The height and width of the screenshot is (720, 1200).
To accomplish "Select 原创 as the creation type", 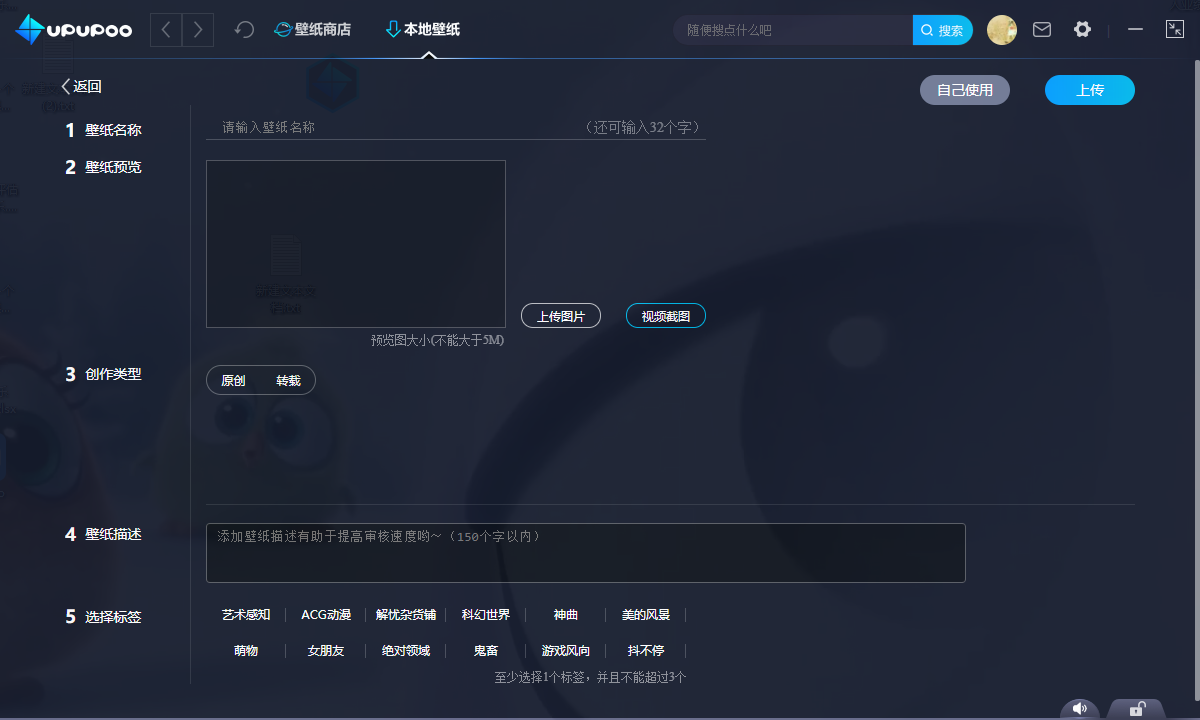I will click(x=233, y=381).
